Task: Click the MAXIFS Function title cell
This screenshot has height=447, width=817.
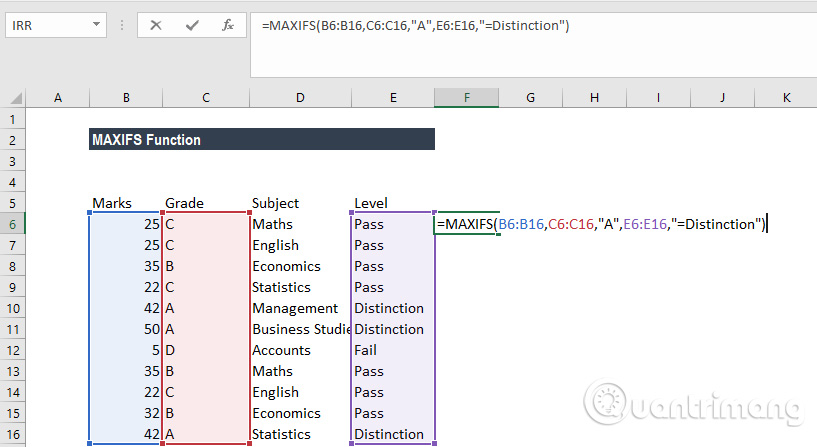Action: [x=262, y=139]
